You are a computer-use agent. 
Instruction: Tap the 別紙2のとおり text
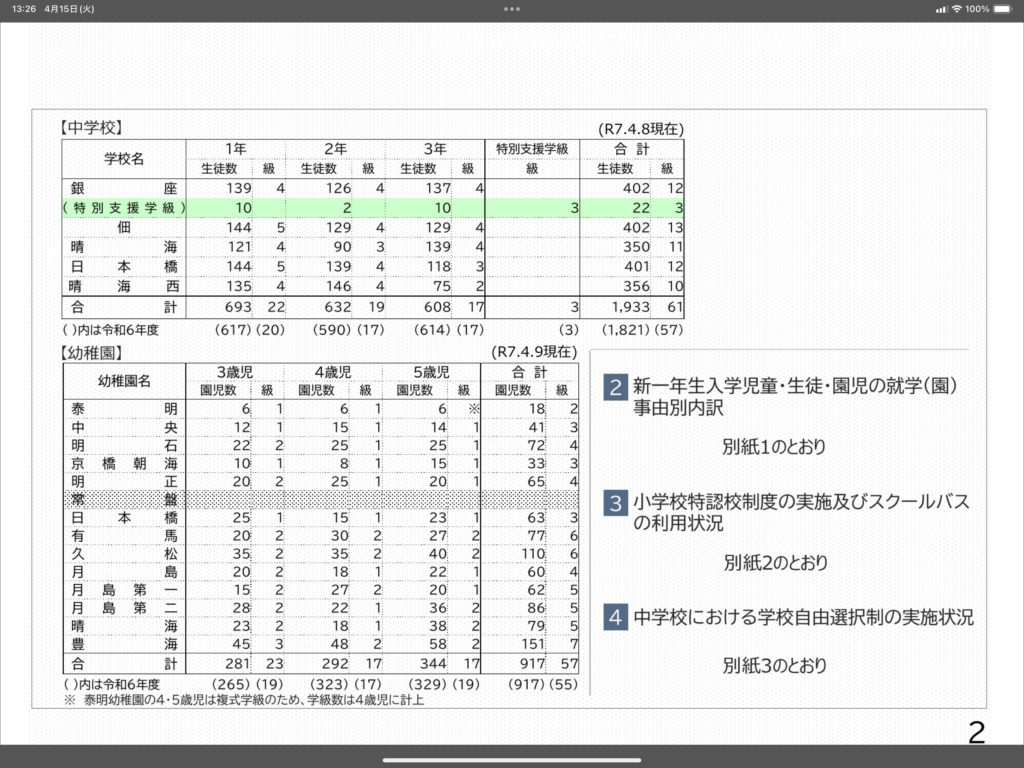(x=775, y=562)
